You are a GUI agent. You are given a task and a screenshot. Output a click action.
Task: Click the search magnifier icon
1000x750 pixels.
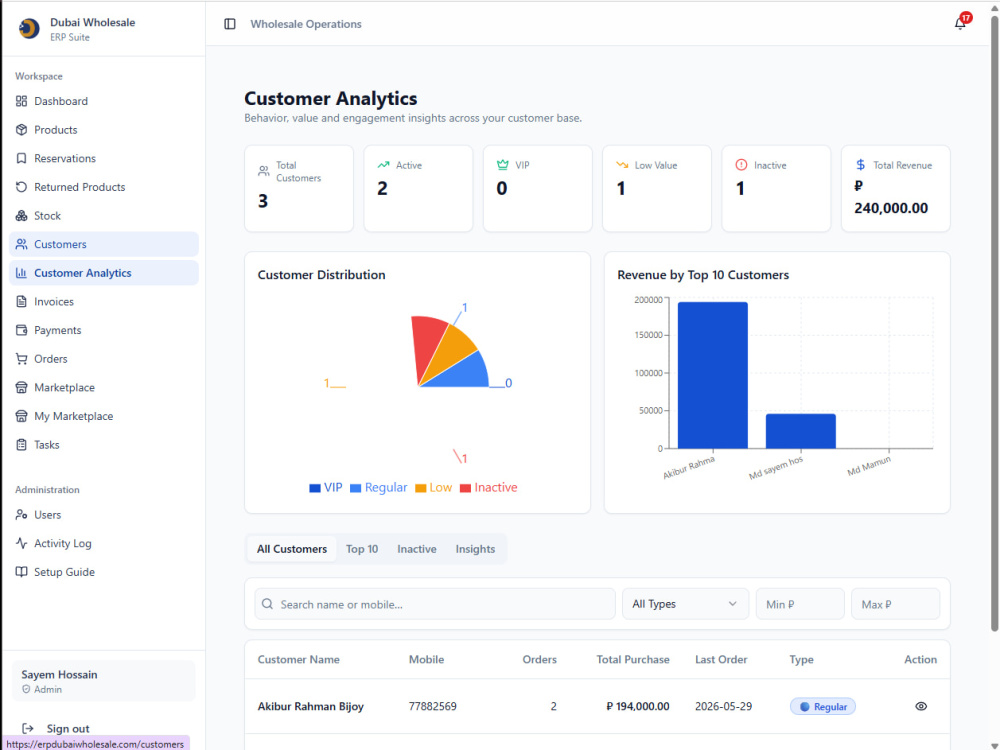click(267, 604)
